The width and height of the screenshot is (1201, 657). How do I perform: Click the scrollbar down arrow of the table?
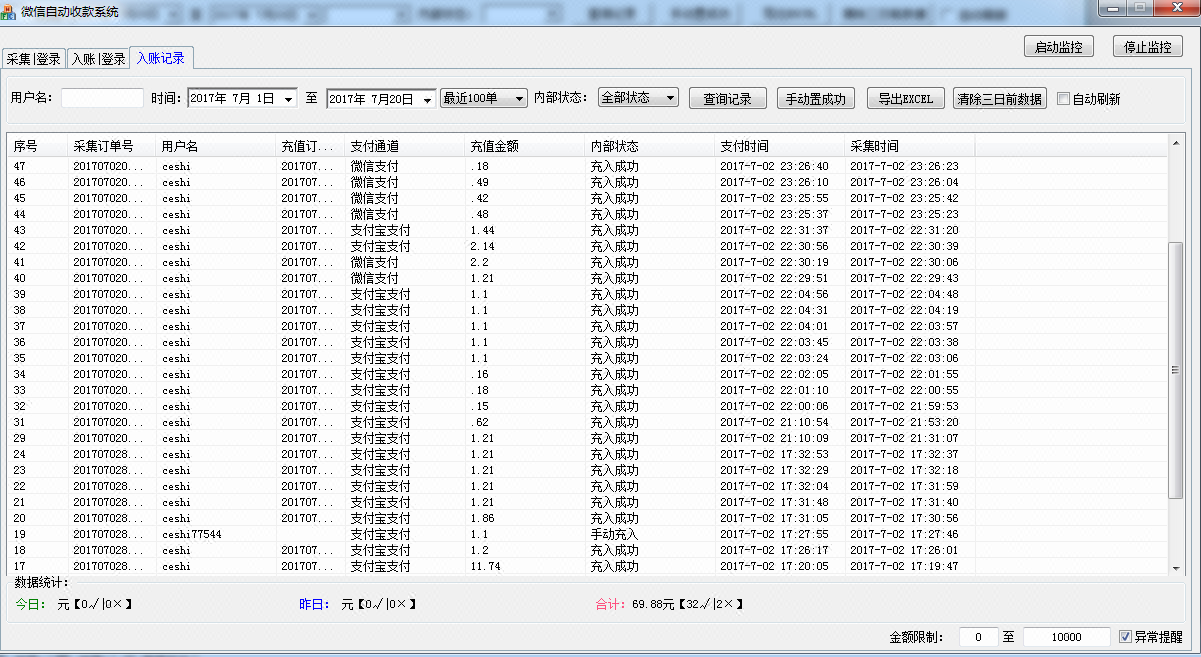pos(1176,567)
